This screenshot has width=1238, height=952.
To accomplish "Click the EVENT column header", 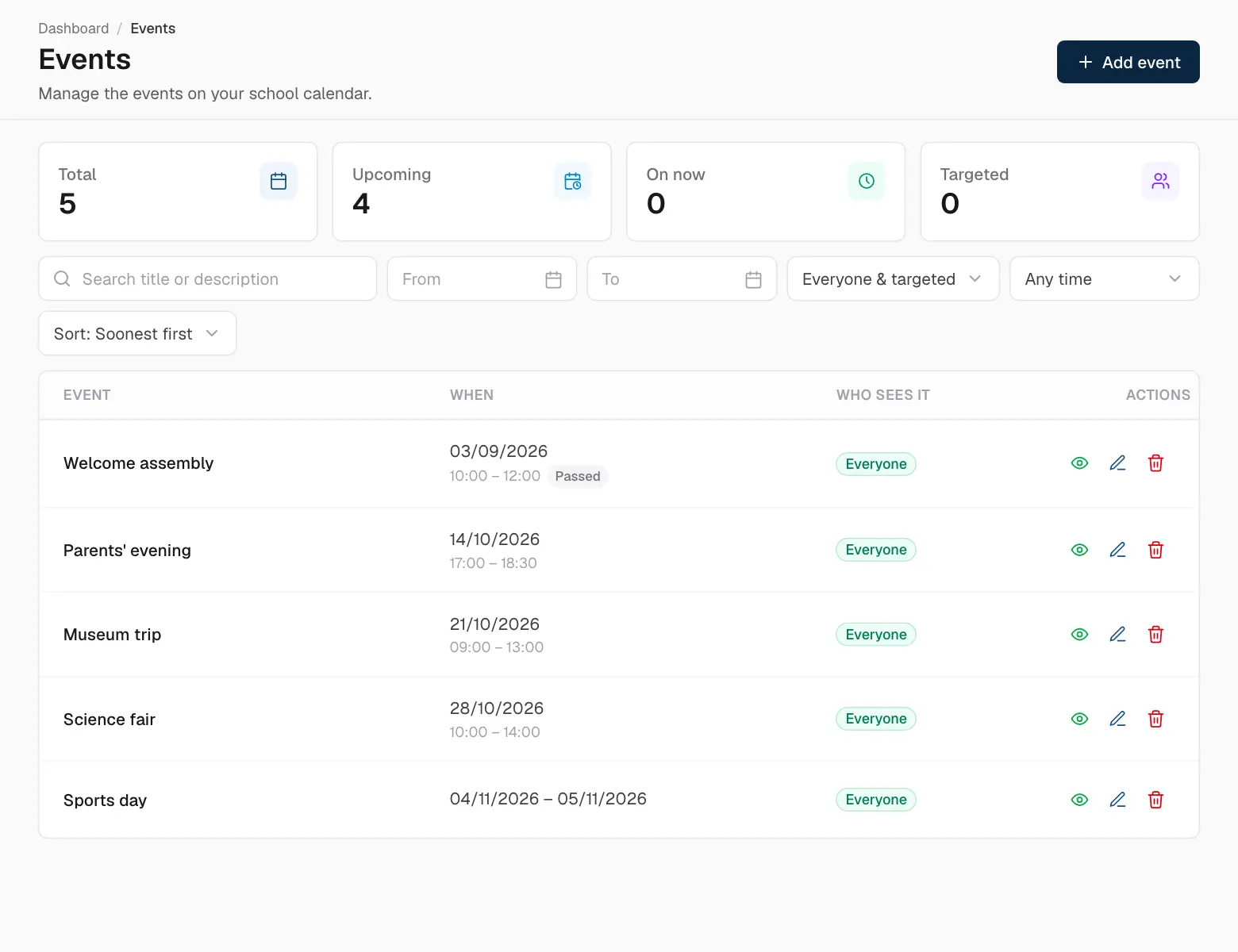I will (87, 395).
